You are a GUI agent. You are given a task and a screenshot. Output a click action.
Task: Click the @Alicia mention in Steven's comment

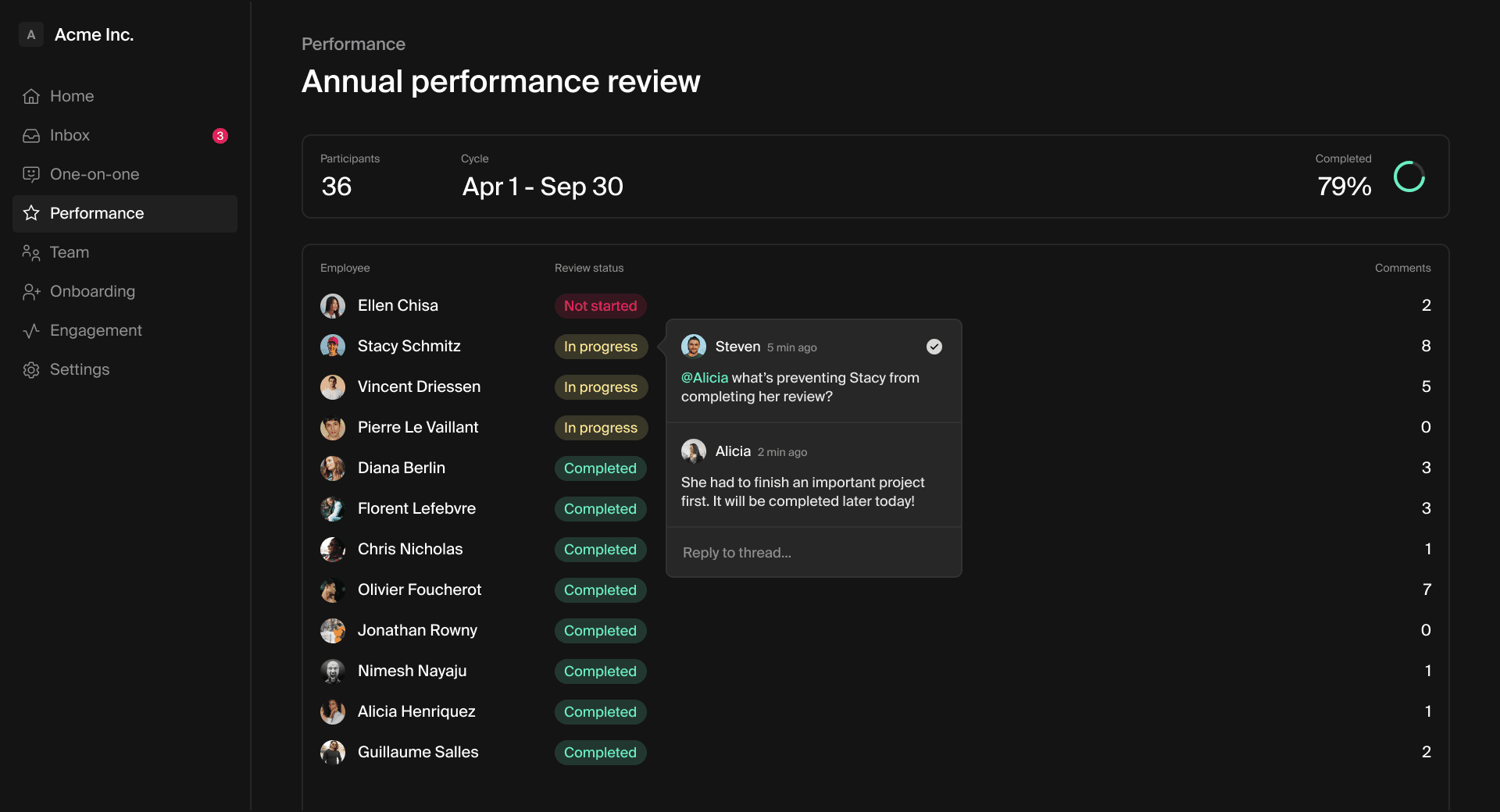tap(704, 378)
